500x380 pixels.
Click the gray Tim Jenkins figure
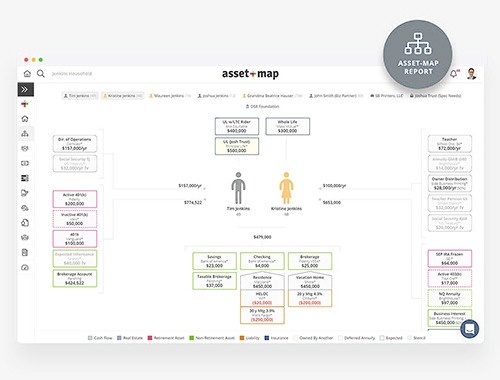click(x=238, y=188)
